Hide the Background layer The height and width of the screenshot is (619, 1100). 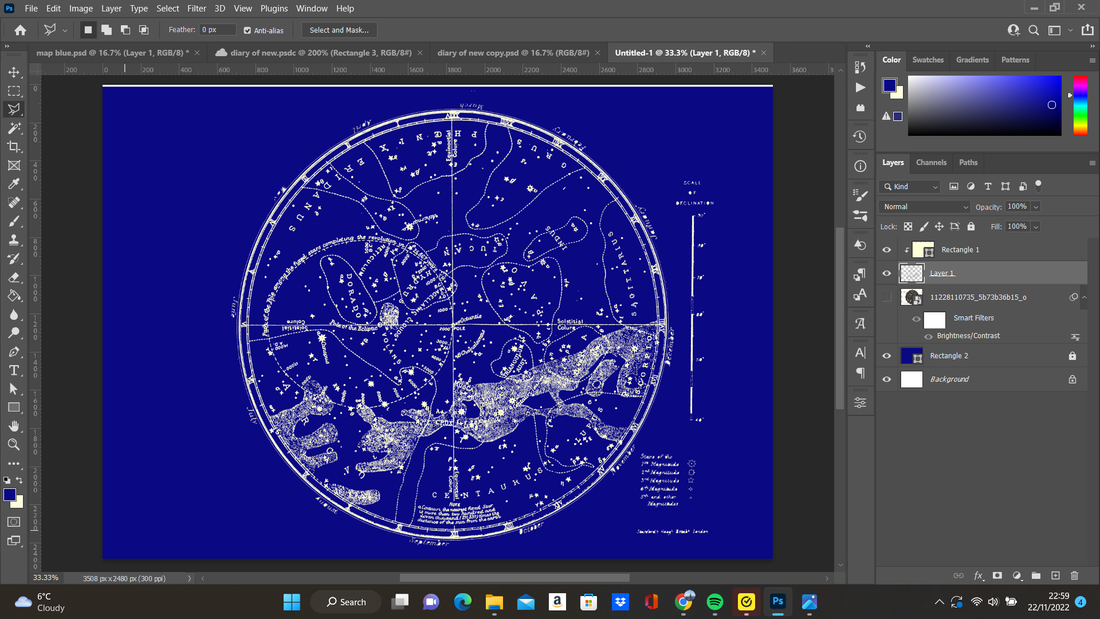[x=887, y=379]
